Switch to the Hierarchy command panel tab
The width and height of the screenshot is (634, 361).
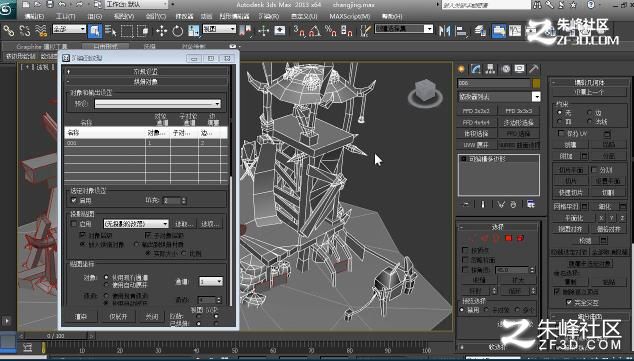tap(490, 69)
